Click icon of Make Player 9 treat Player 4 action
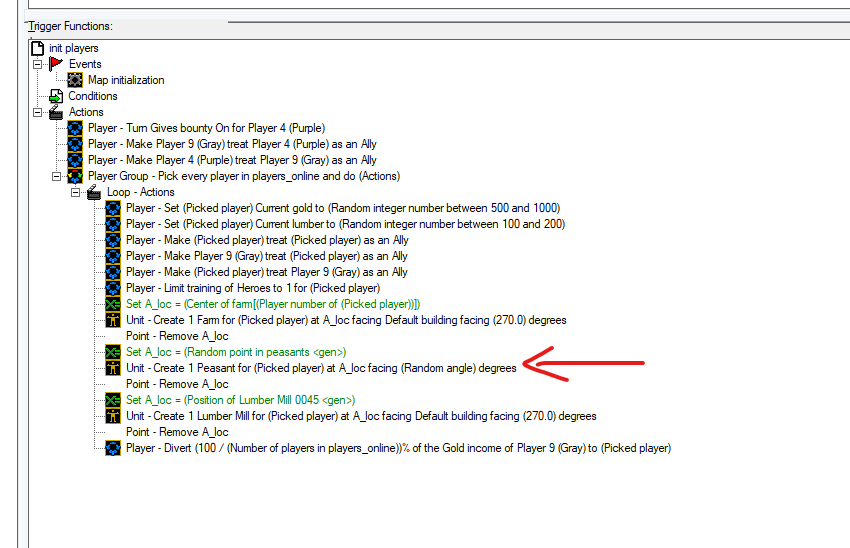 click(x=75, y=144)
